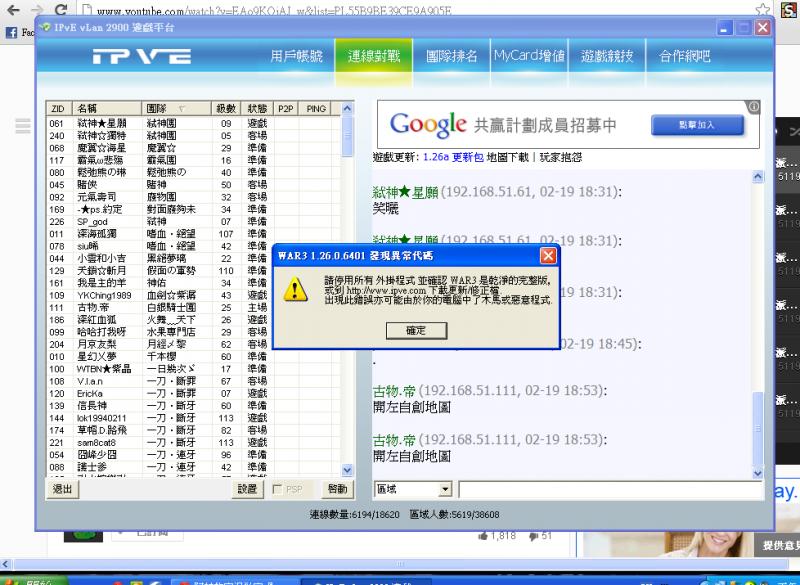Open the MyCard增值 tab
Viewport: 800px width, 585px height.
(528, 57)
